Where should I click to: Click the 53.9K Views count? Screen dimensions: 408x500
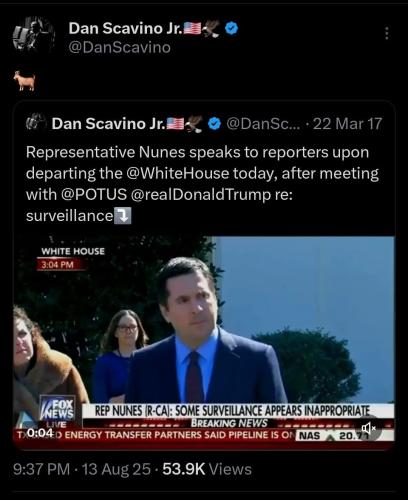(x=207, y=469)
